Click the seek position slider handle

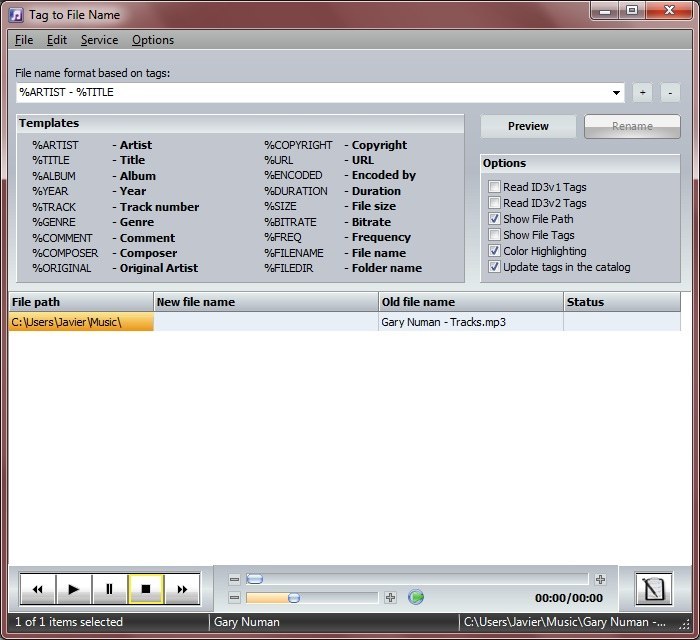[254, 579]
